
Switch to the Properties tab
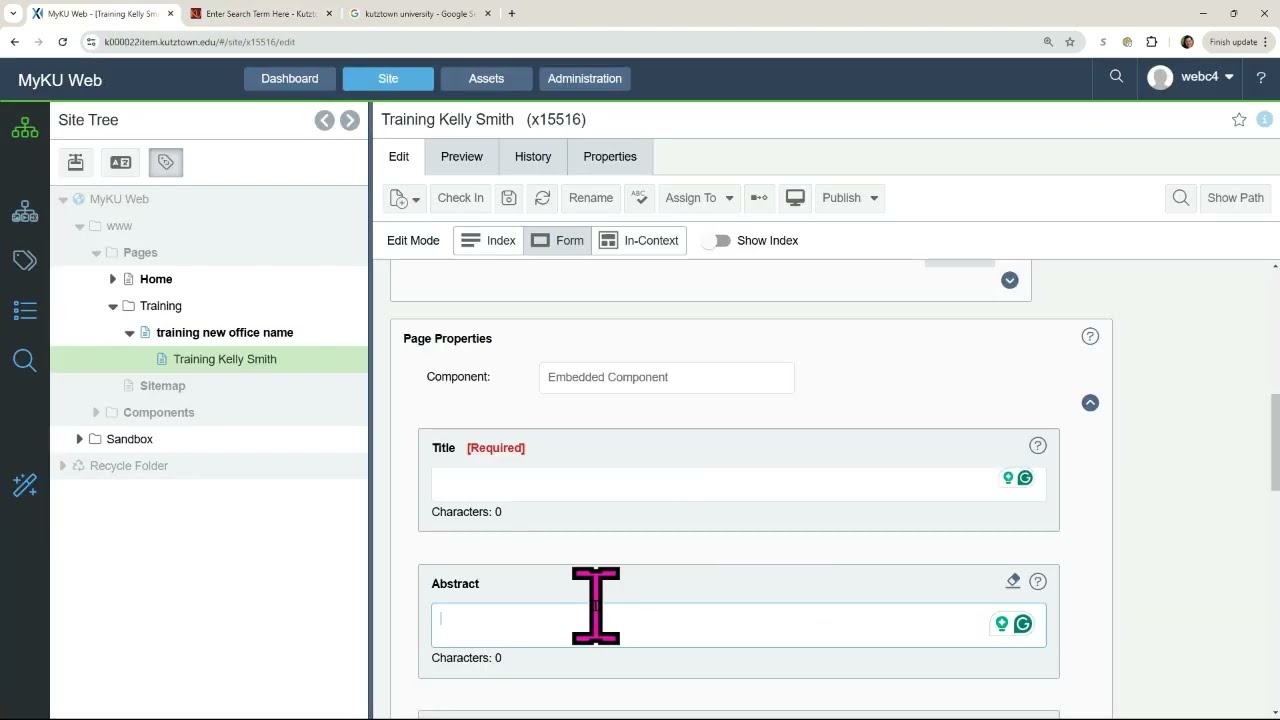click(x=610, y=157)
